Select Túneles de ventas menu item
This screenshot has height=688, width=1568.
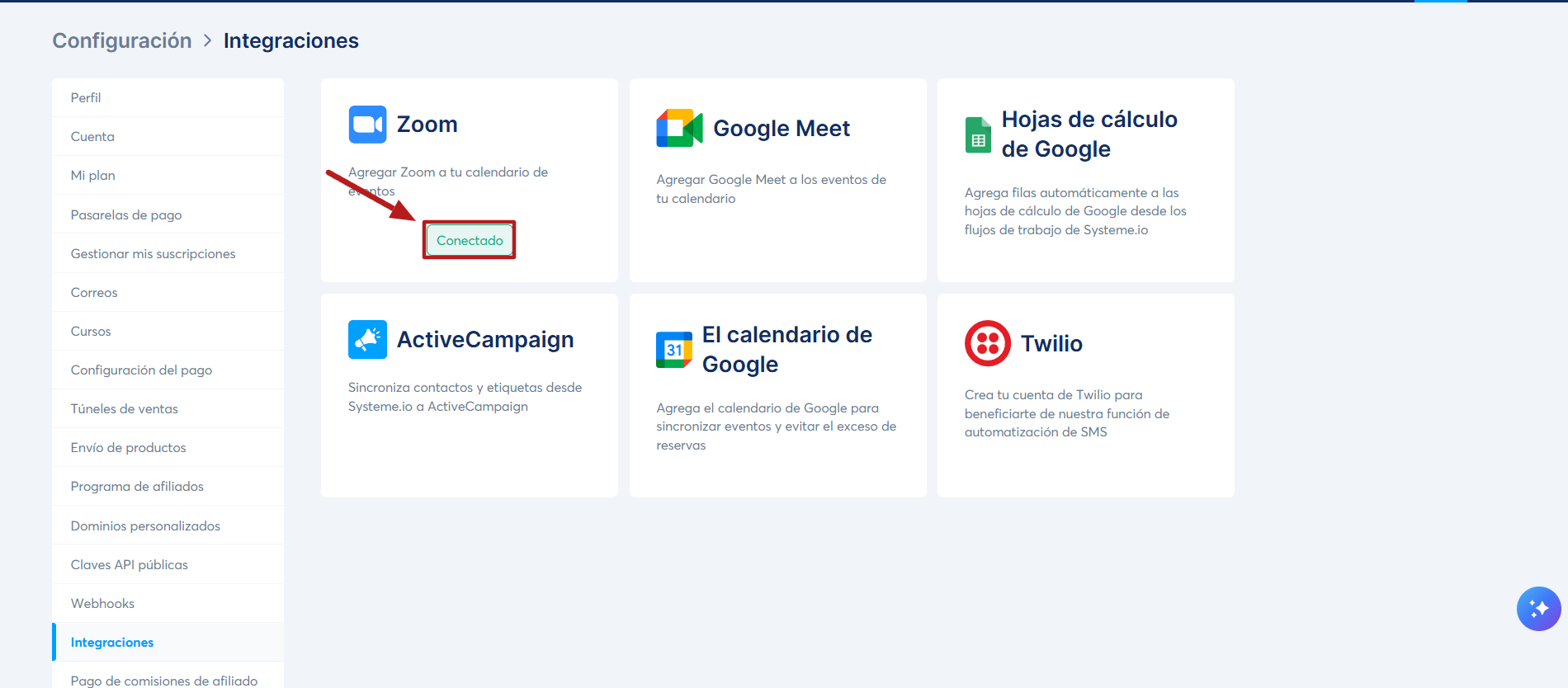click(x=168, y=408)
